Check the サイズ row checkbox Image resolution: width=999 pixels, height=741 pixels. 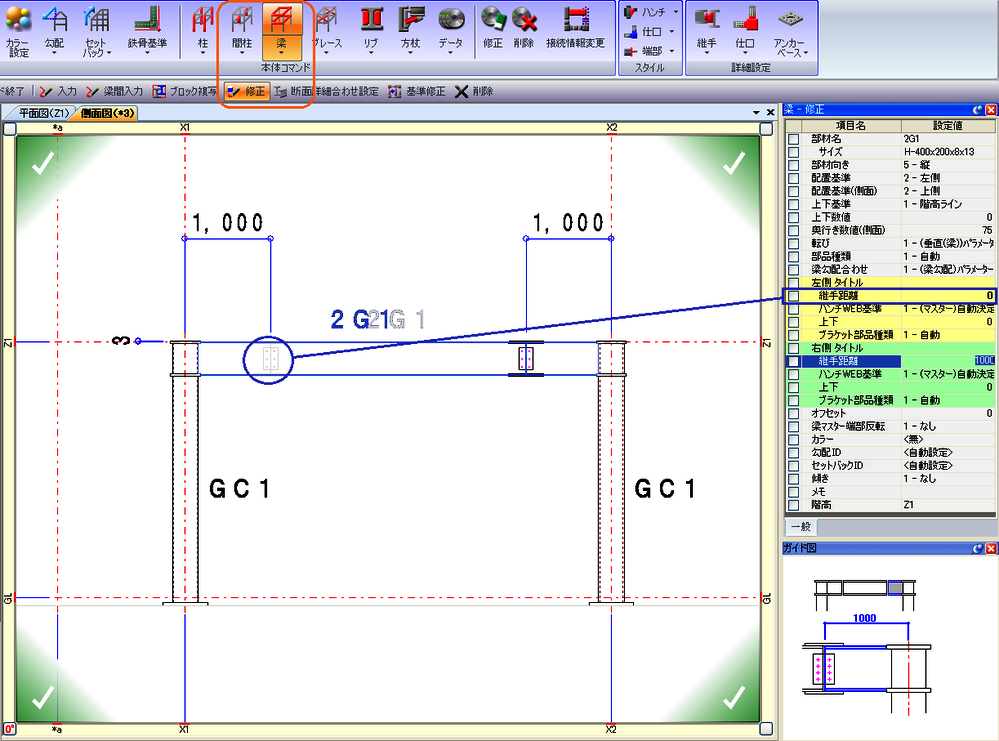793,152
